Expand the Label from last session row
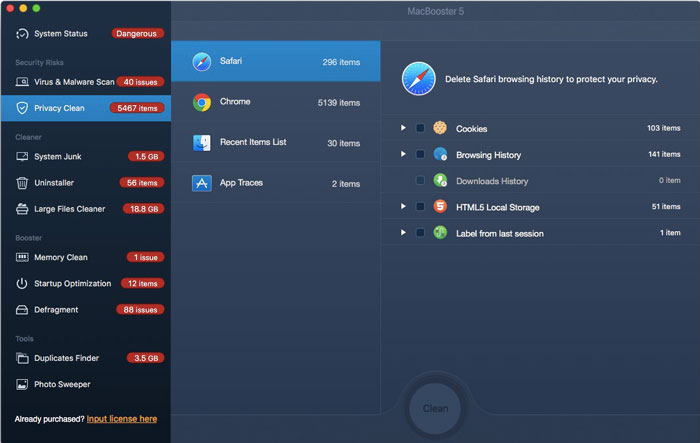This screenshot has width=700, height=443. [x=403, y=233]
